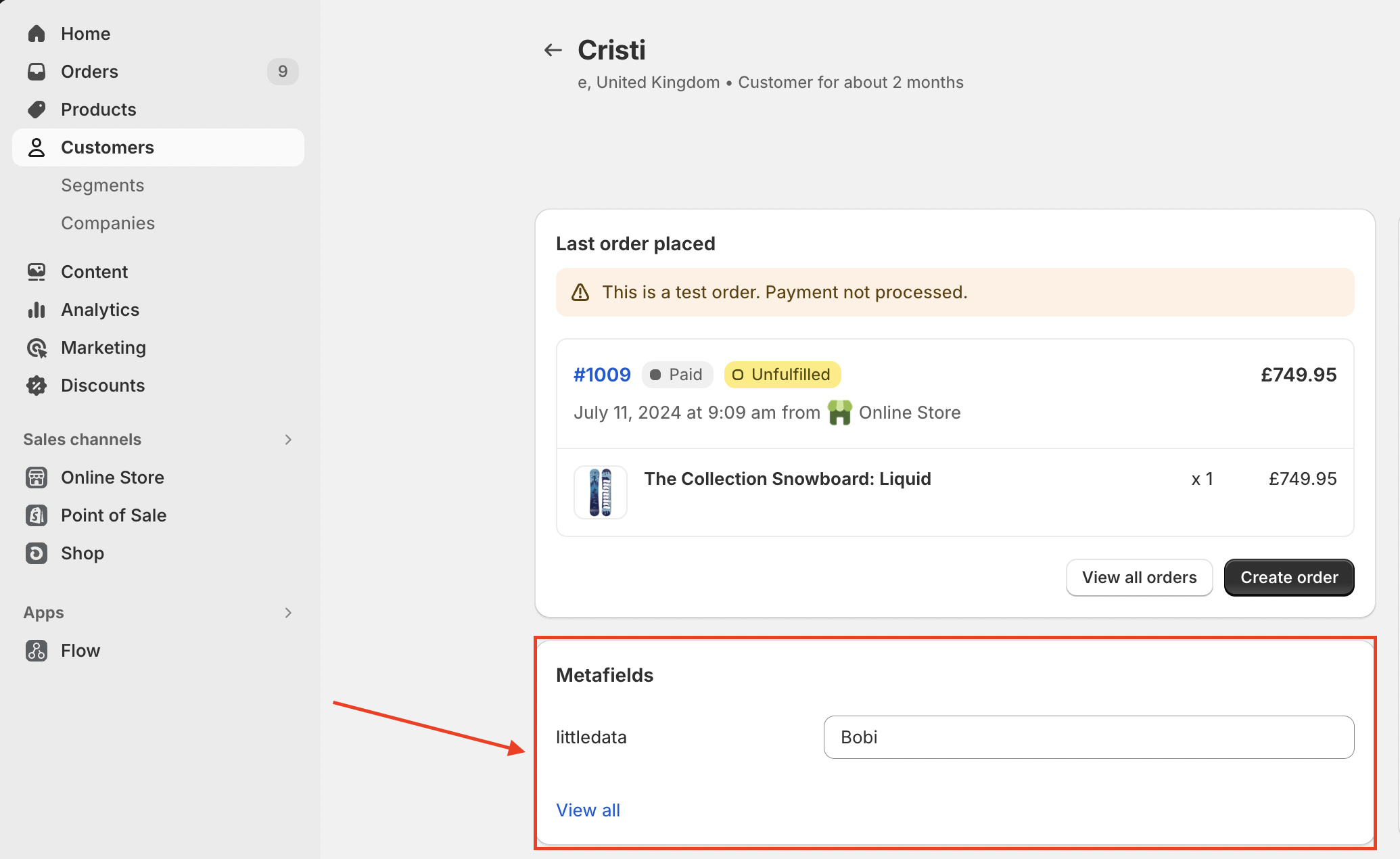
Task: Navigate to Companies under Customers
Action: (x=108, y=222)
